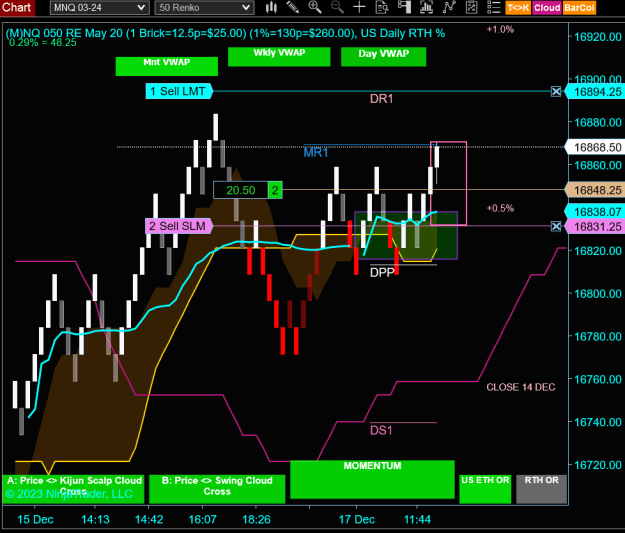Click the 16920.00 price axis label
625x533 pixels.
point(597,37)
